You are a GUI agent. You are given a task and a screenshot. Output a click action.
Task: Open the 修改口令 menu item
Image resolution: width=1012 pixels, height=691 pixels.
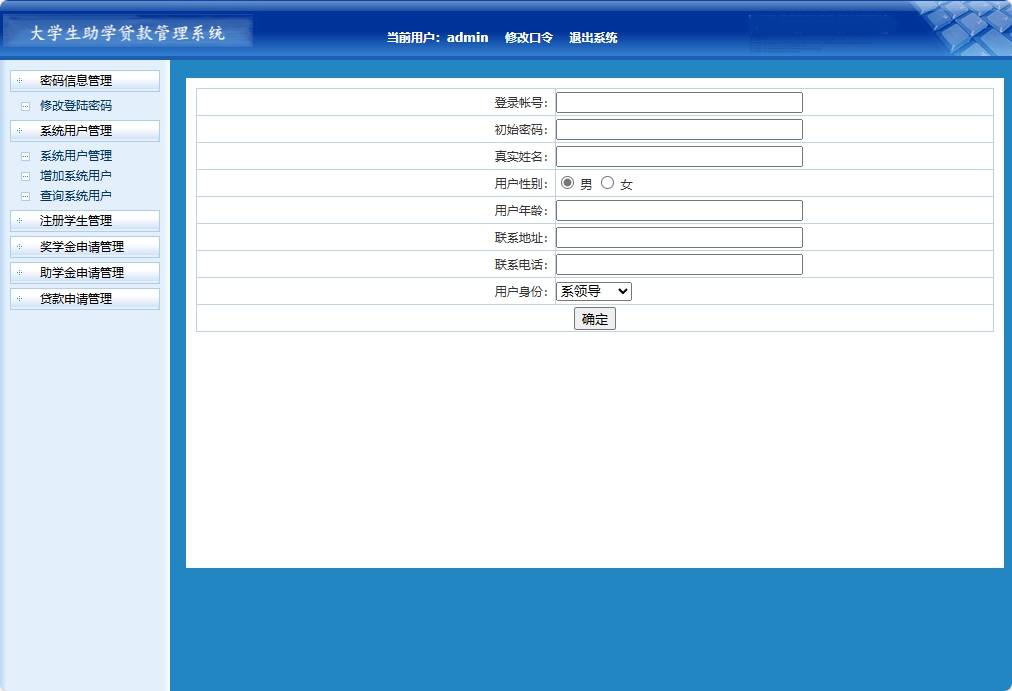[530, 37]
